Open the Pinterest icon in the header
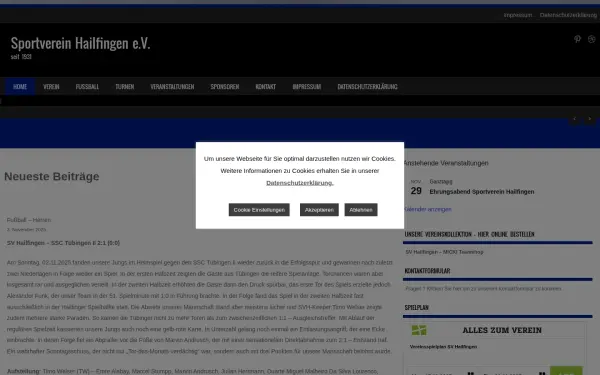The image size is (600, 375). (577, 39)
